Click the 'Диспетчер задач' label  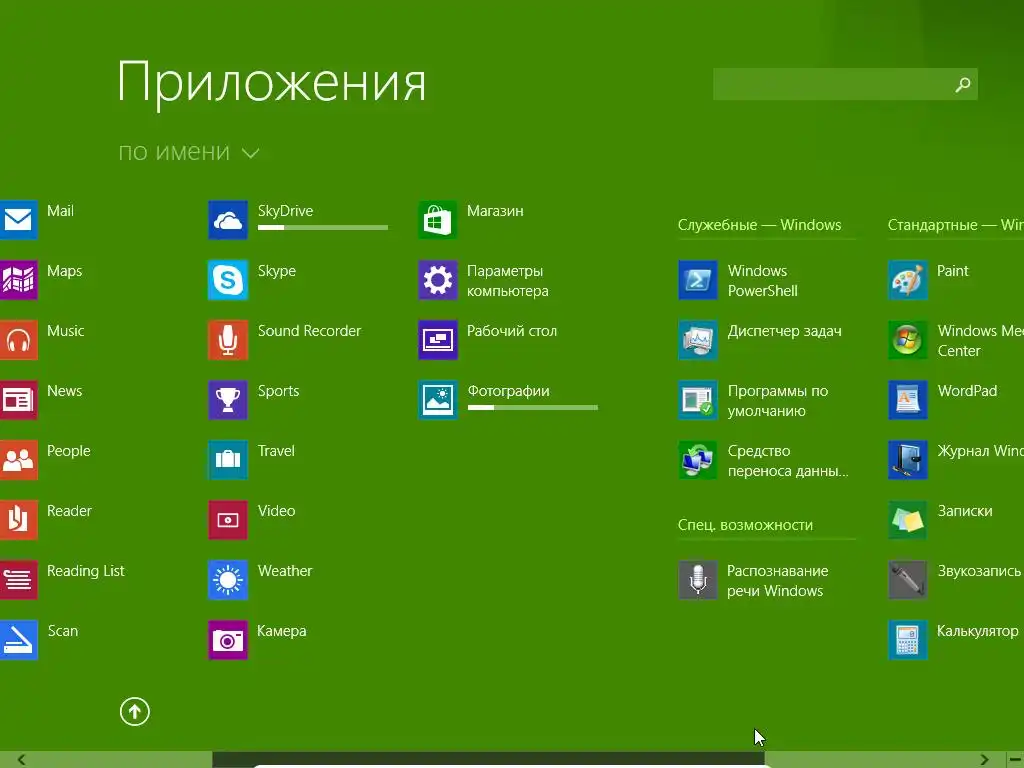tap(784, 331)
